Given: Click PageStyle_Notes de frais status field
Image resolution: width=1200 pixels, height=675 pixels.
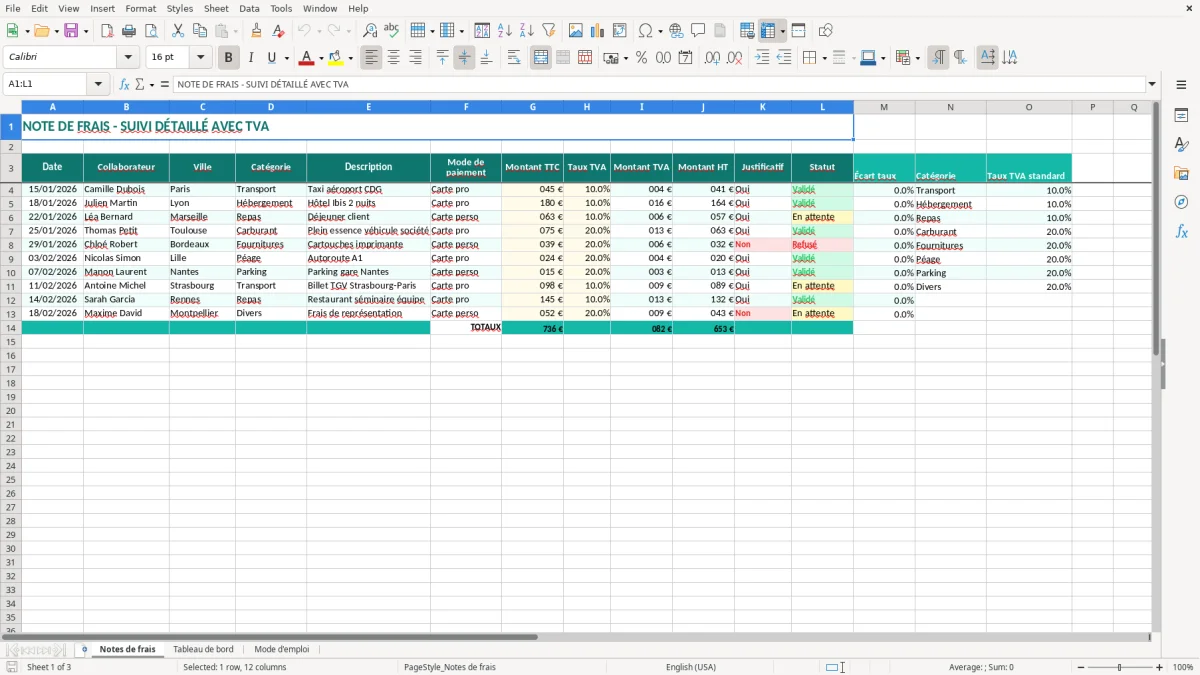Looking at the screenshot, I should [x=449, y=667].
